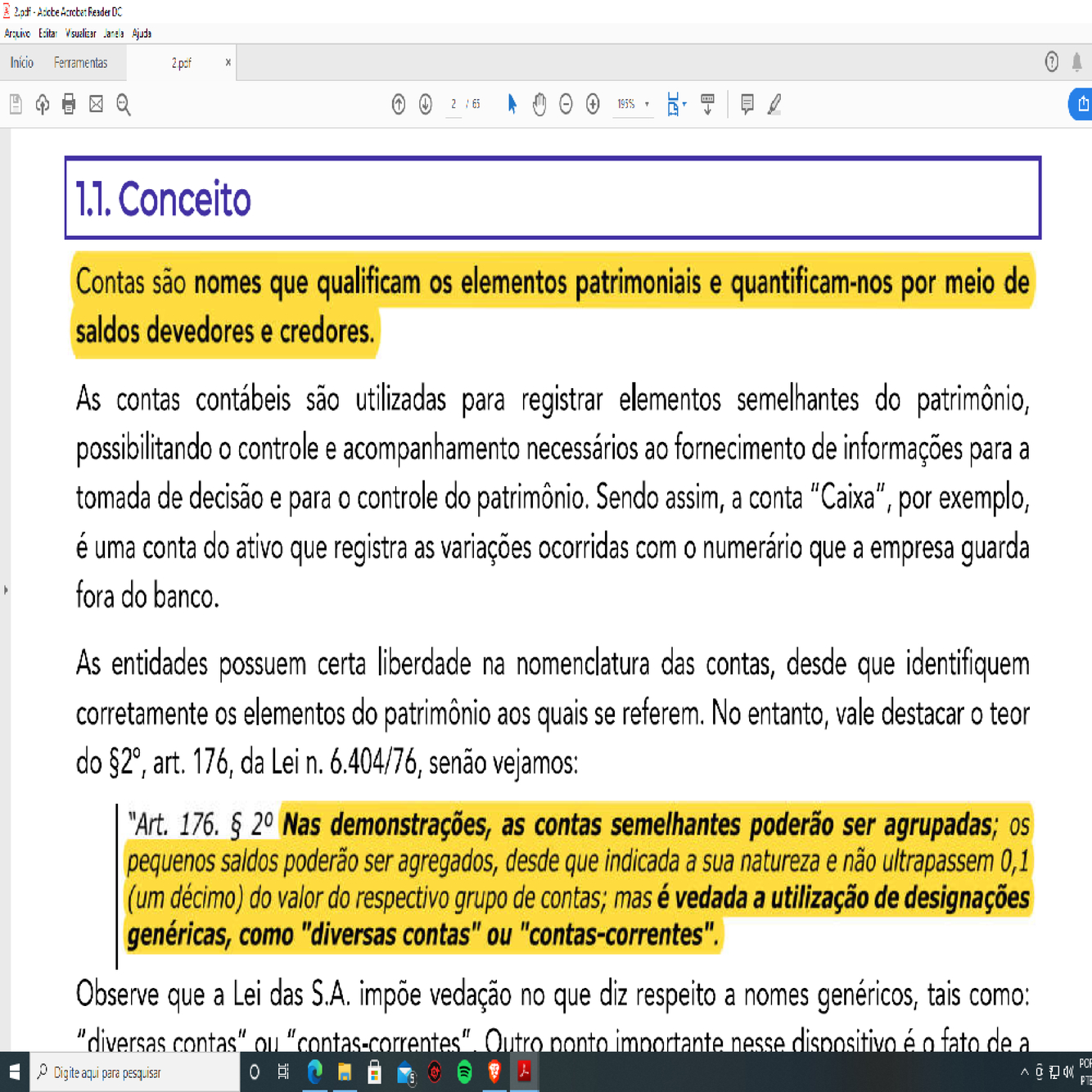Open Spotify from taskbar
Image resolution: width=1092 pixels, height=1092 pixels.
tap(464, 1072)
